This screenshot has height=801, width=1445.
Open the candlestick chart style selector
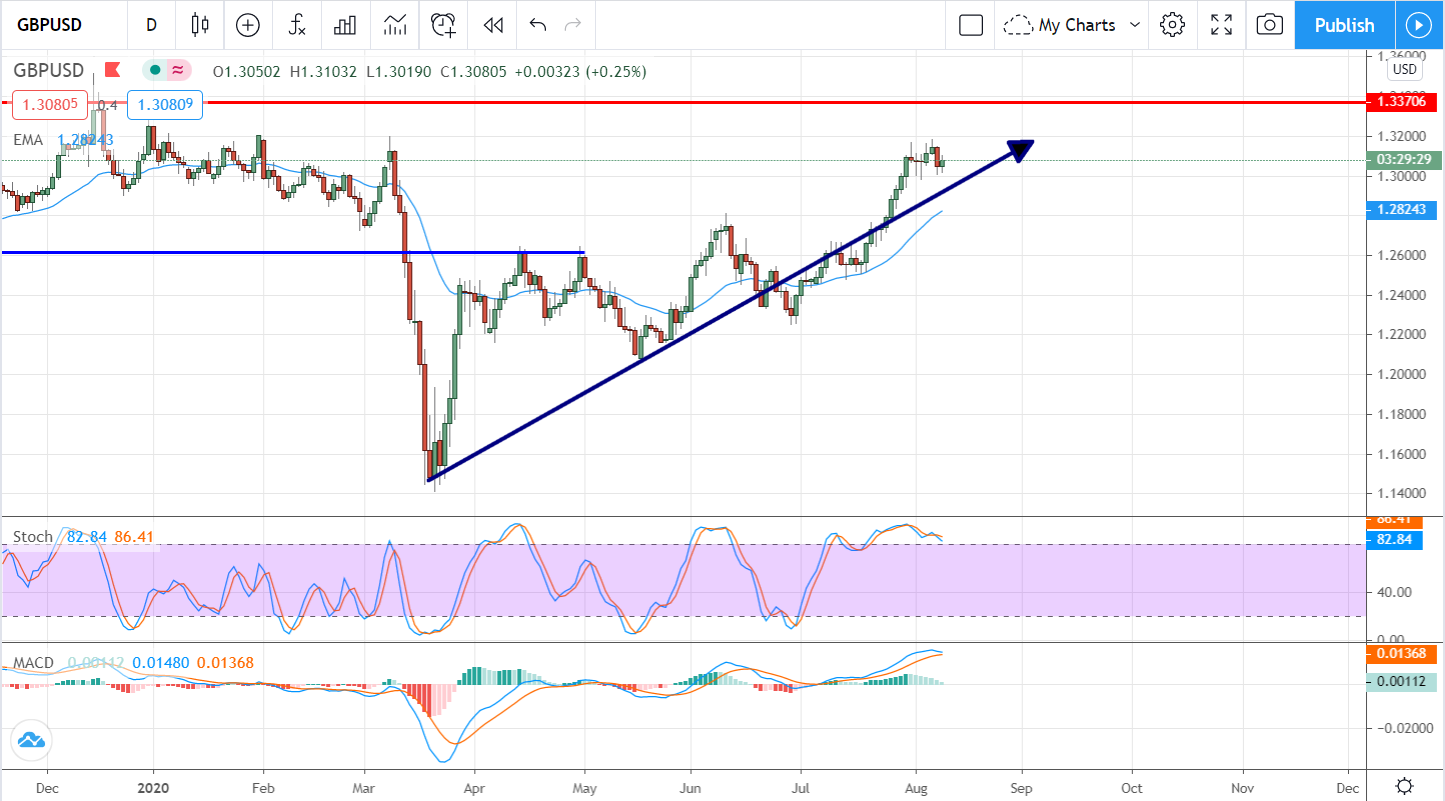click(x=200, y=25)
